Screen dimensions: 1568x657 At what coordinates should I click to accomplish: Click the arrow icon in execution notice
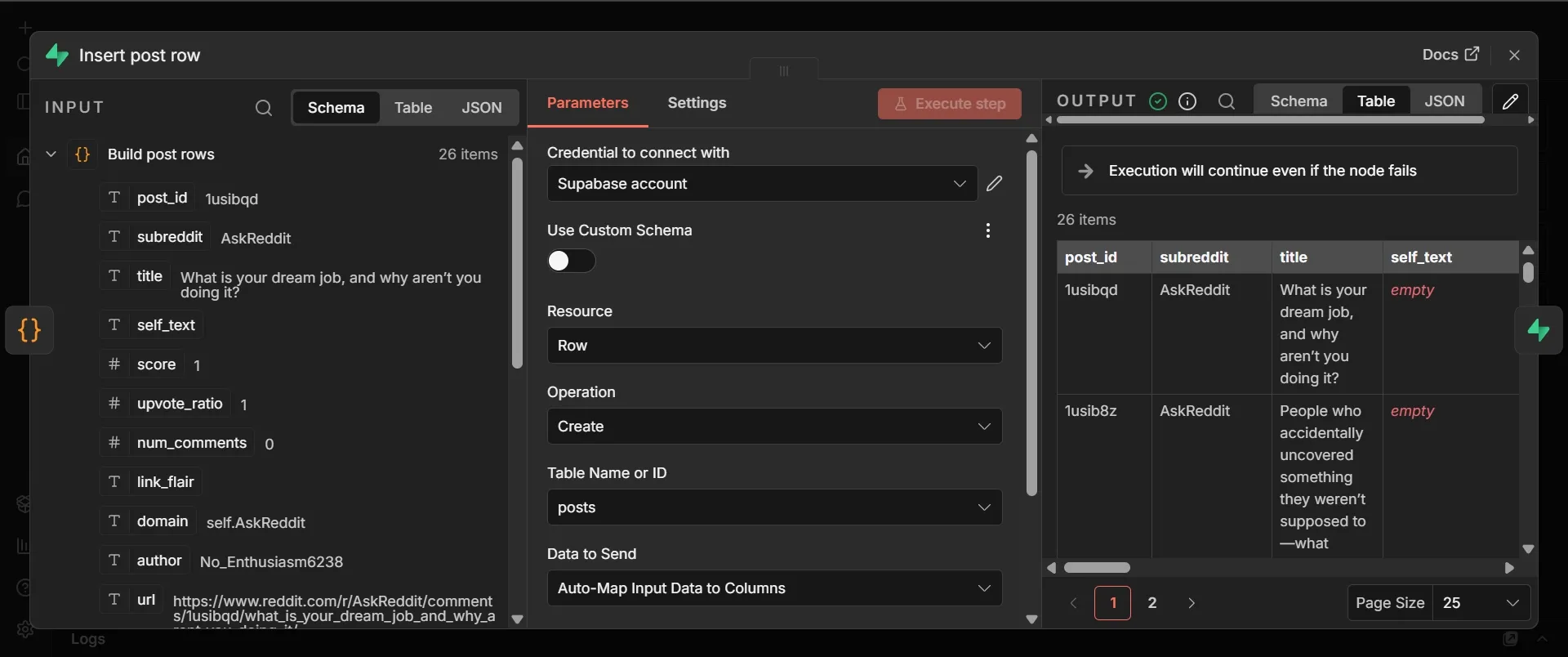(x=1085, y=171)
